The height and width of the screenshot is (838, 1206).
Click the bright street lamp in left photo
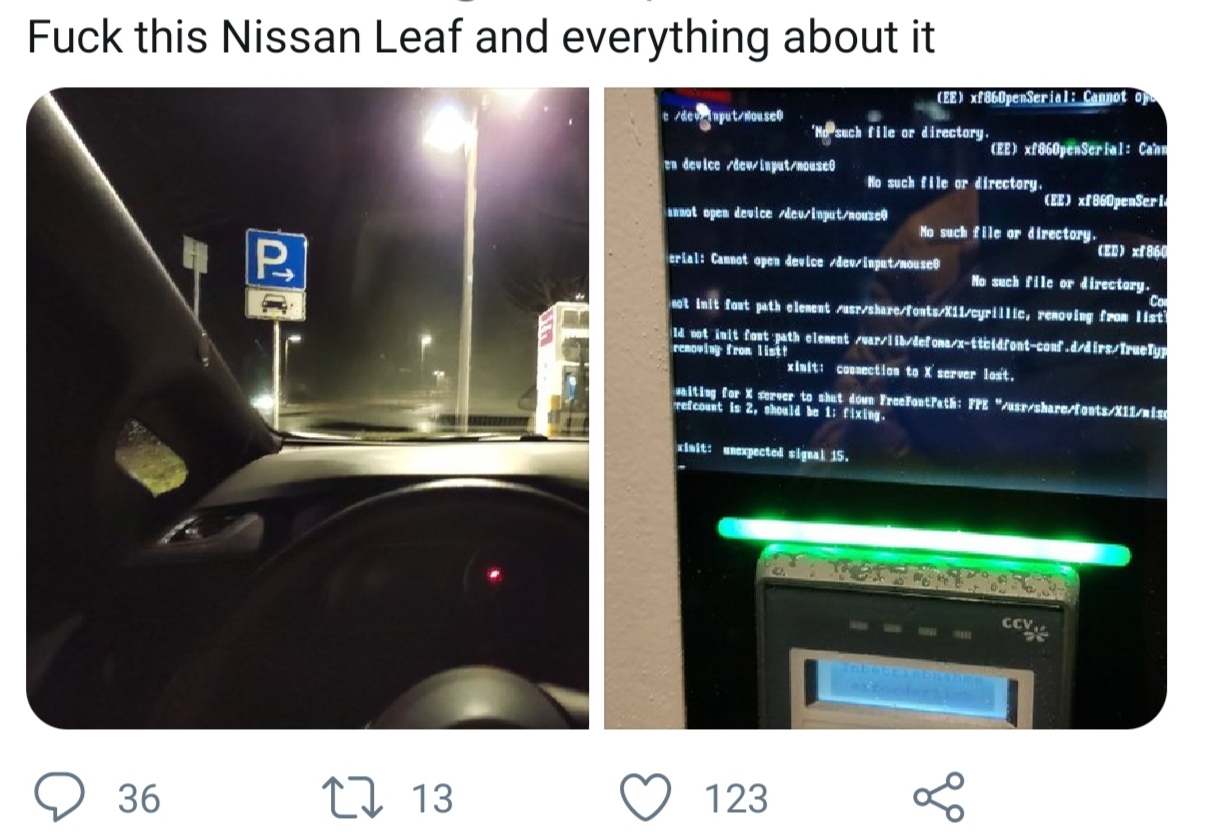(x=448, y=129)
